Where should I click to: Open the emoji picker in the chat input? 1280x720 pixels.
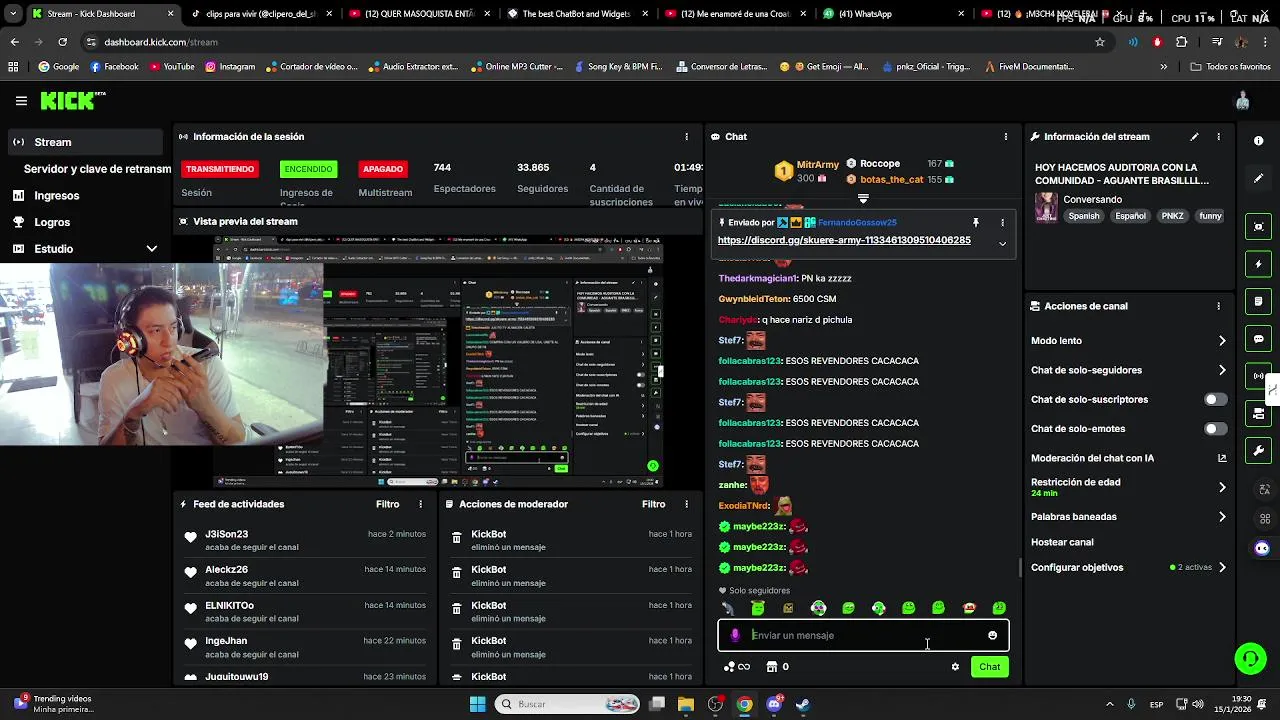pyautogui.click(x=992, y=635)
